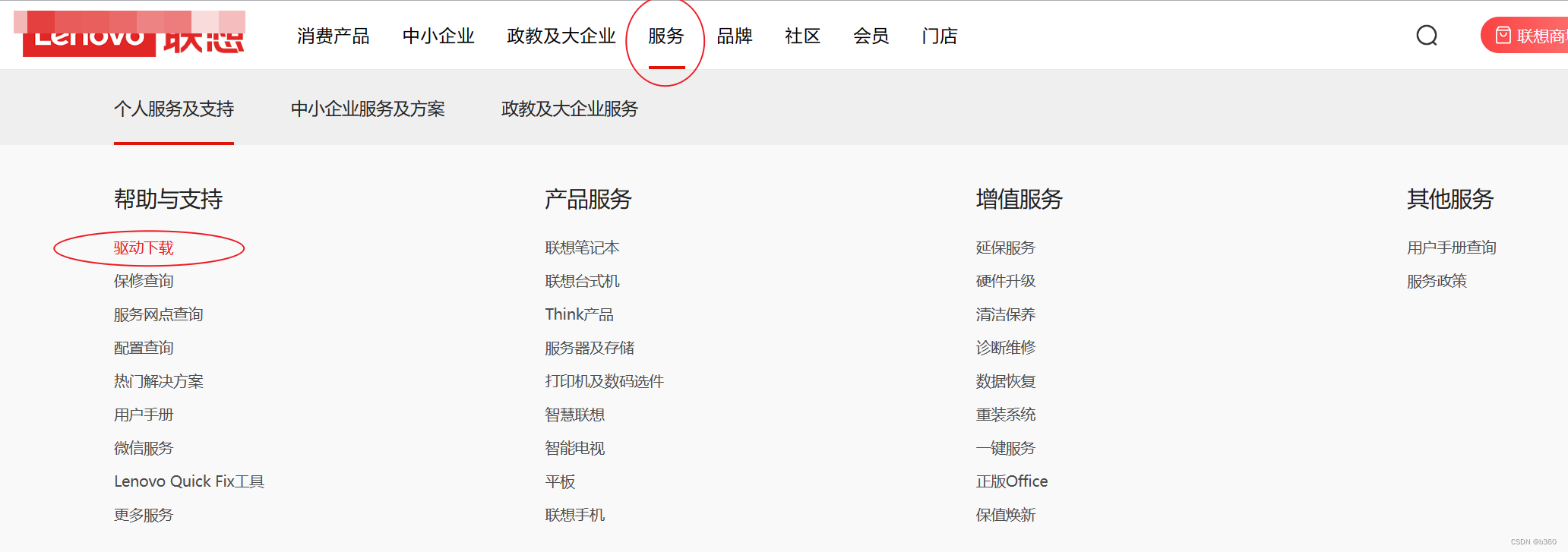Select the 服务 menu item
The width and height of the screenshot is (1568, 552).
pyautogui.click(x=666, y=36)
